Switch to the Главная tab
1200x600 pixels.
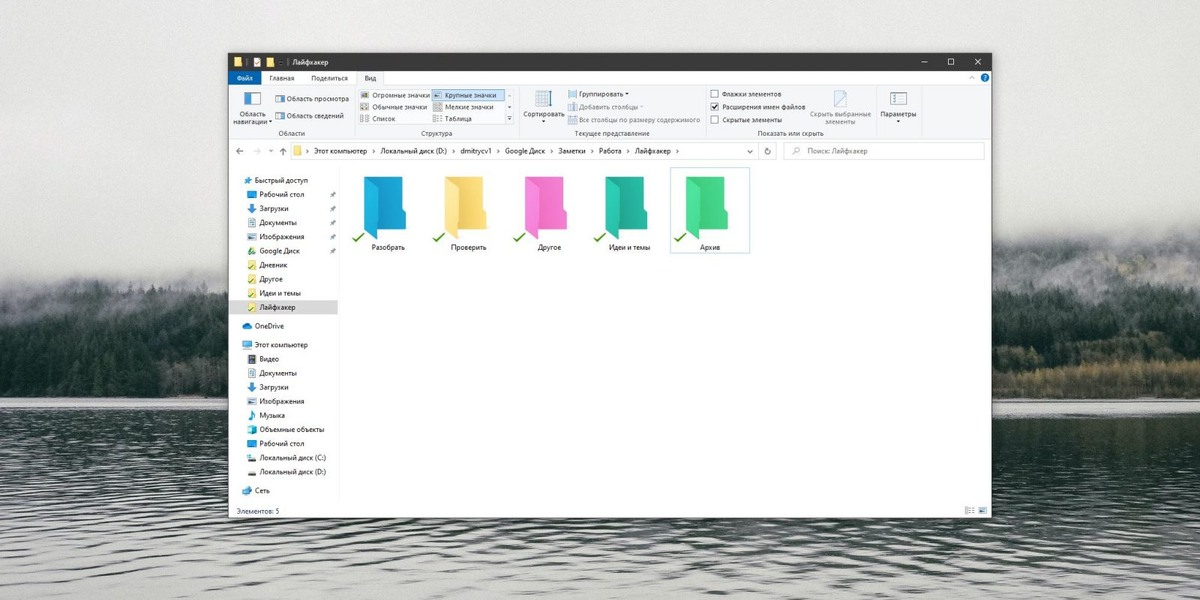point(282,77)
